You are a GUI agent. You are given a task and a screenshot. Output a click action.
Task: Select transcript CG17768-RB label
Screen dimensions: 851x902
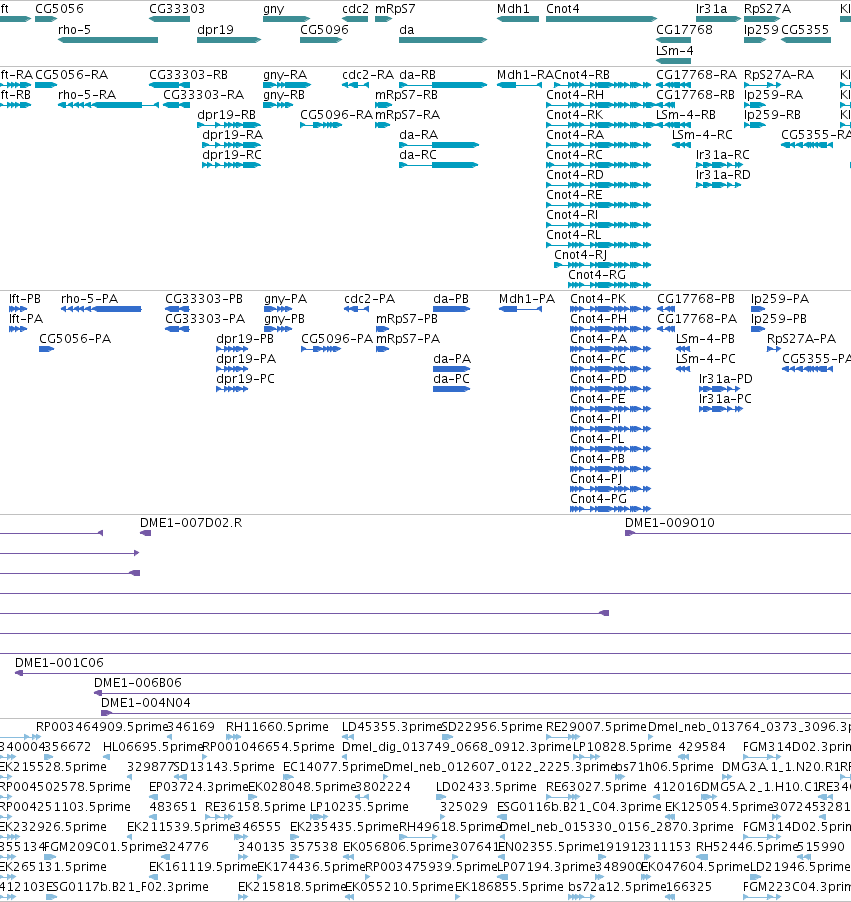pyautogui.click(x=695, y=95)
